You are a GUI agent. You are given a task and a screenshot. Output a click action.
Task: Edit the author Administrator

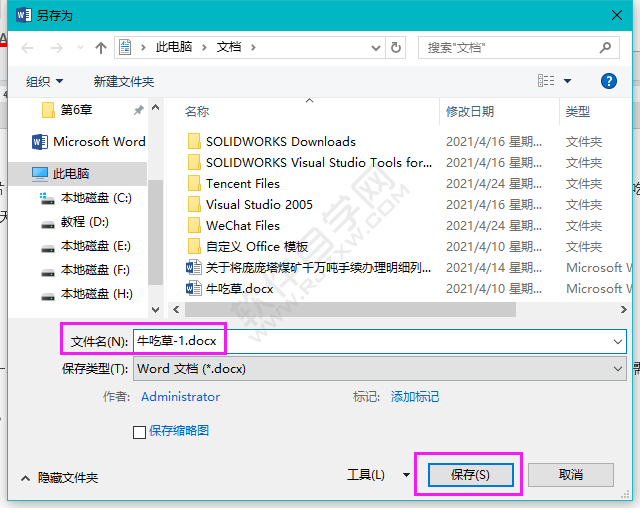180,397
